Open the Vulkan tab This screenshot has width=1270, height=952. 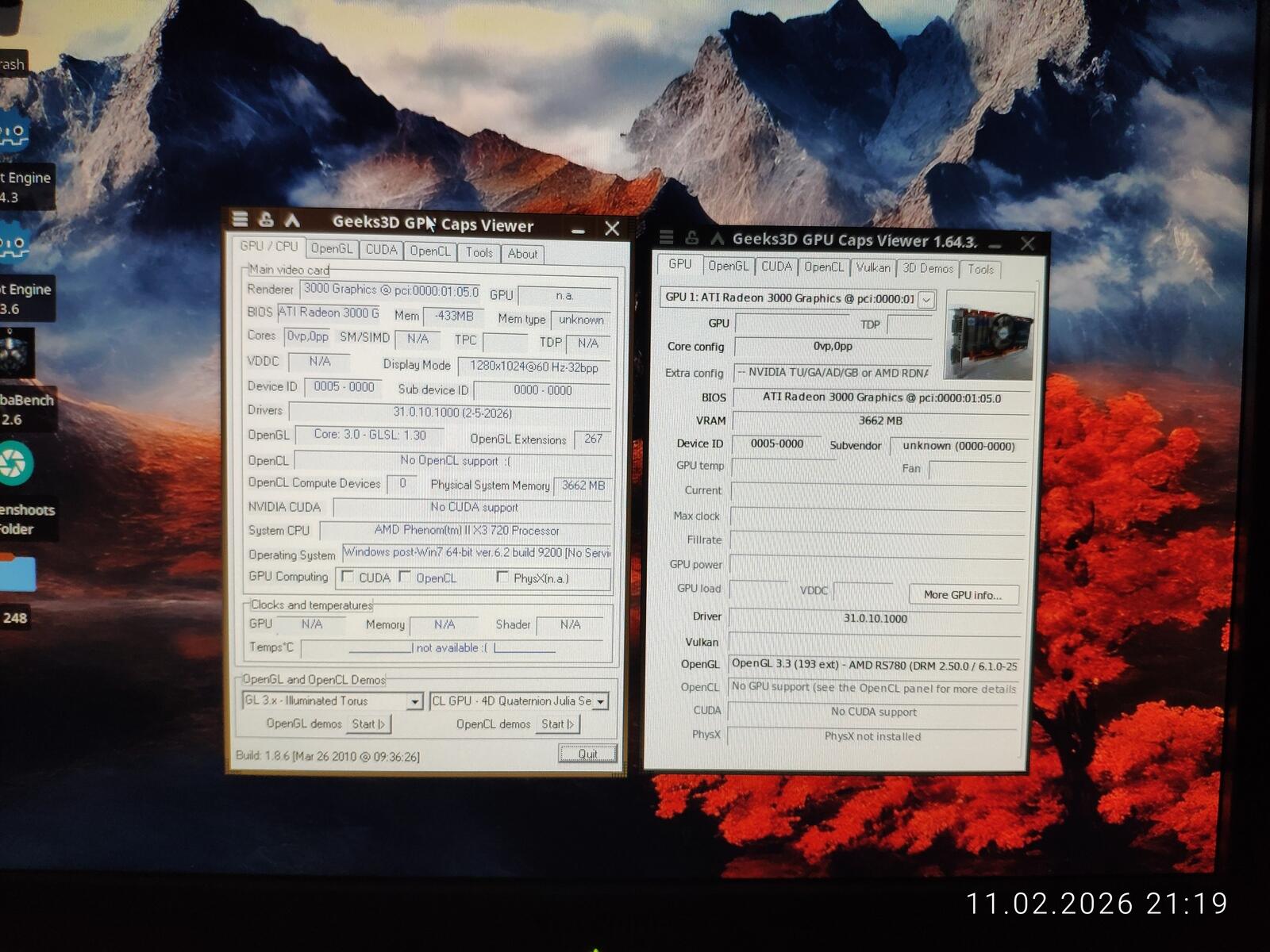[x=873, y=268]
